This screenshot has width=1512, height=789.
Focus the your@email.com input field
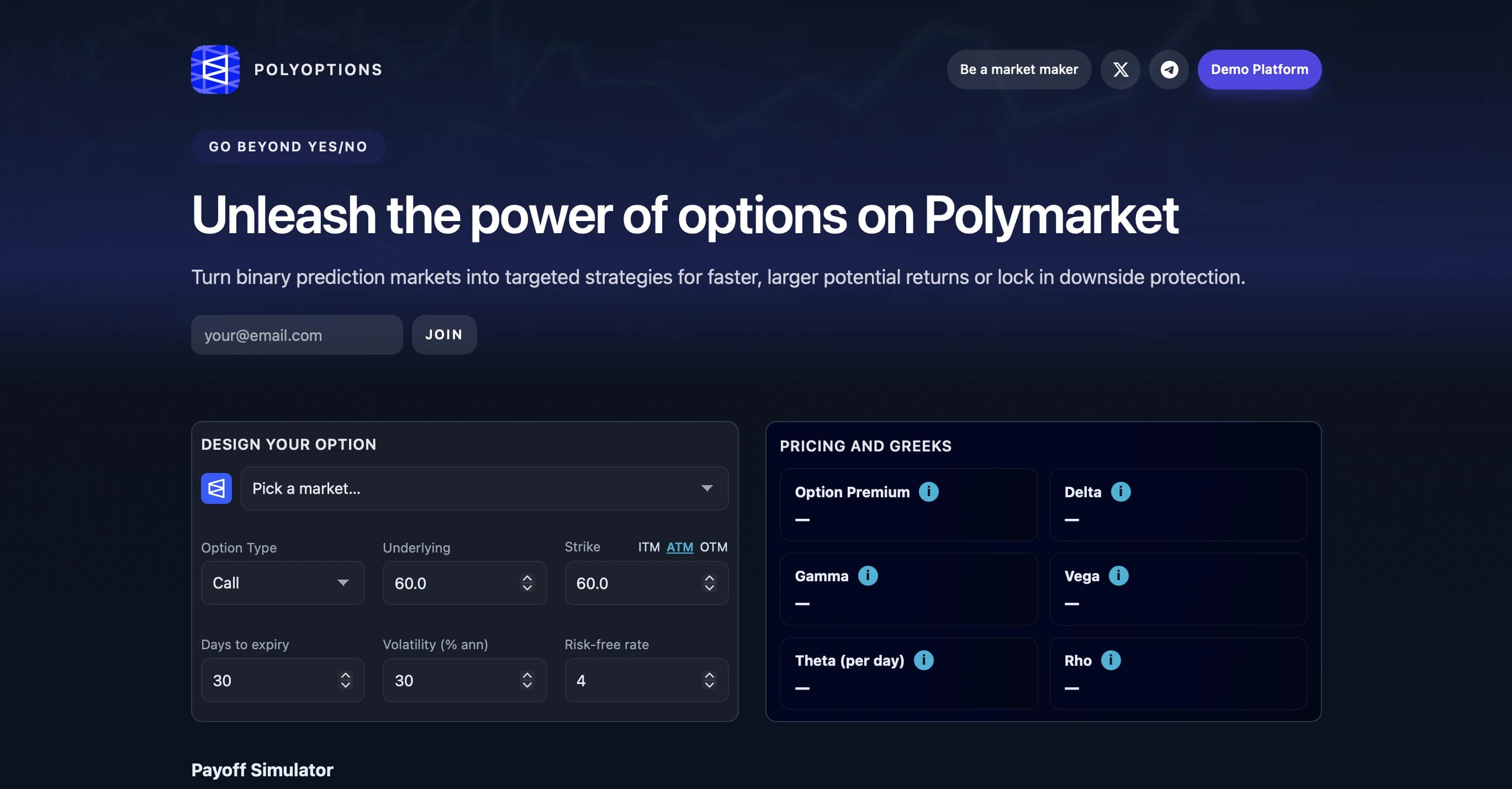point(297,335)
